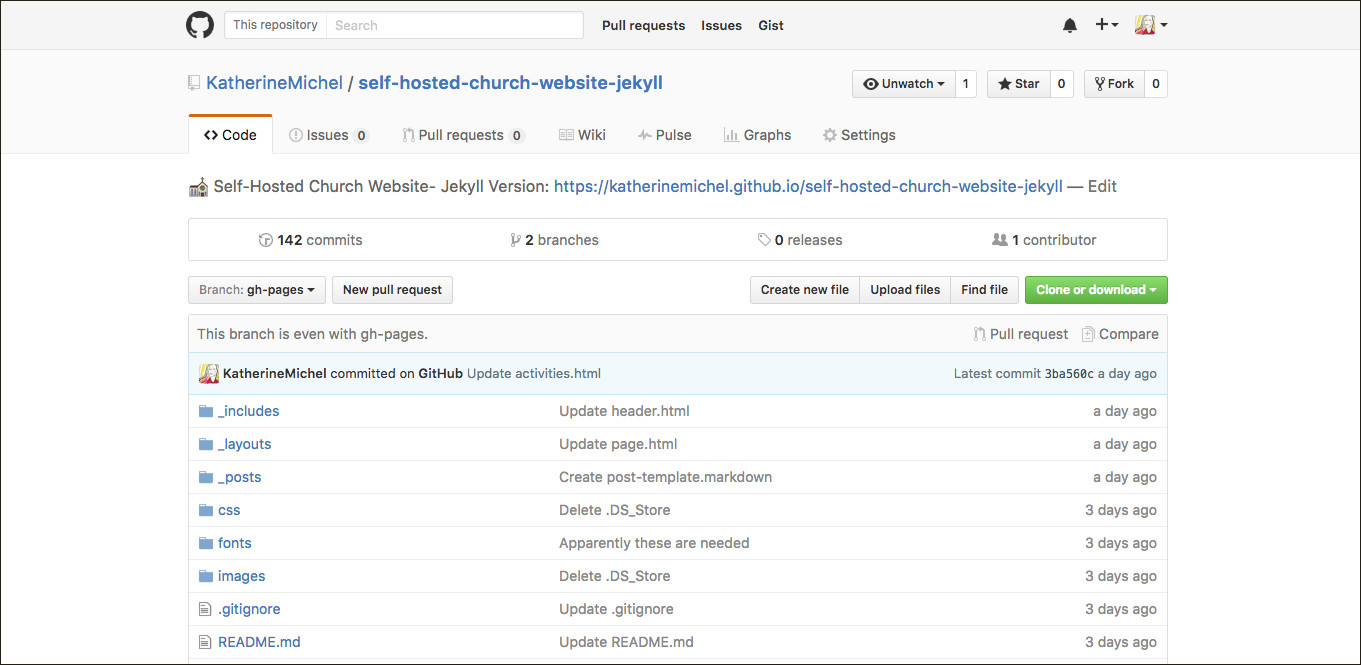This screenshot has height=665, width=1361.
Task: Click the repository search input field
Action: [x=455, y=25]
